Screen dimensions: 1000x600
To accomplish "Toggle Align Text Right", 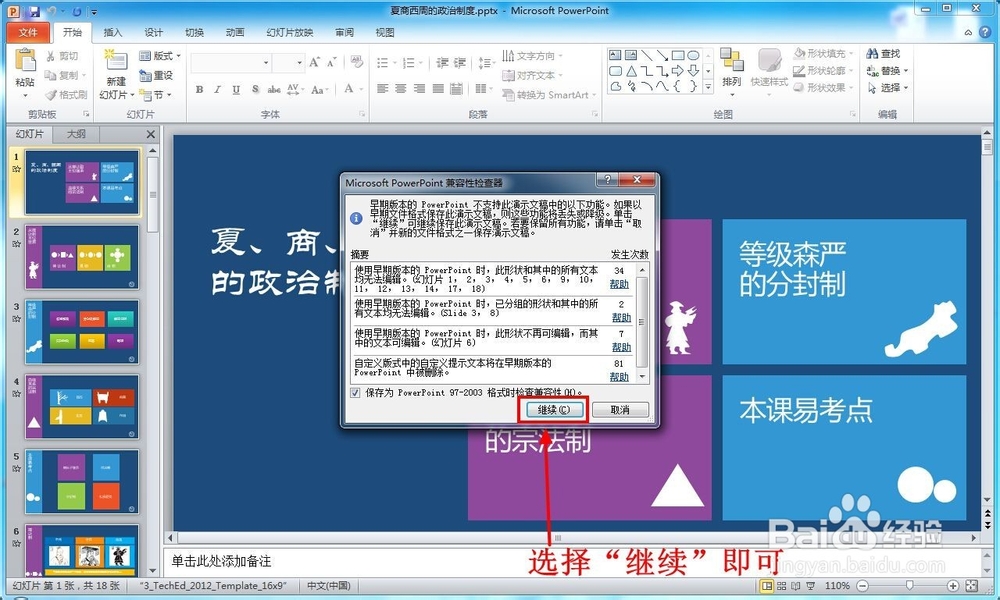I will tap(419, 89).
